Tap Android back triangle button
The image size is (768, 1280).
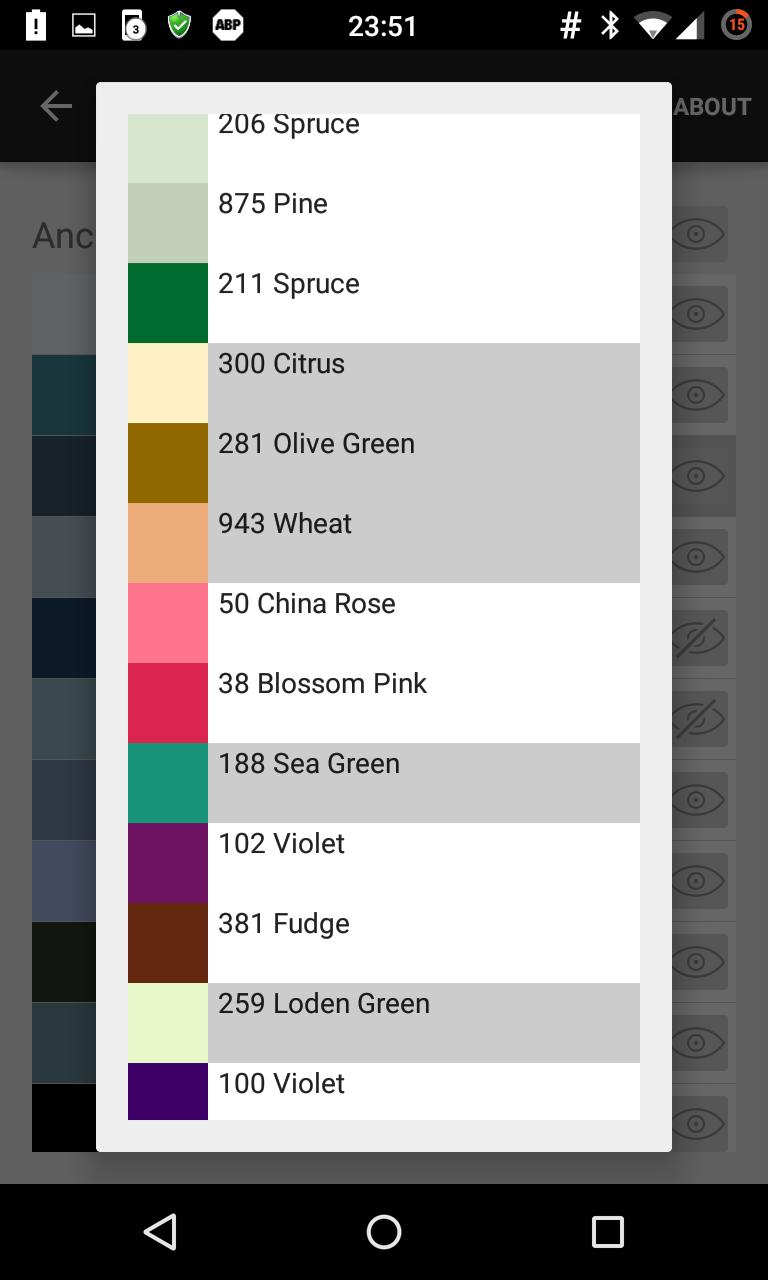[x=160, y=1232]
